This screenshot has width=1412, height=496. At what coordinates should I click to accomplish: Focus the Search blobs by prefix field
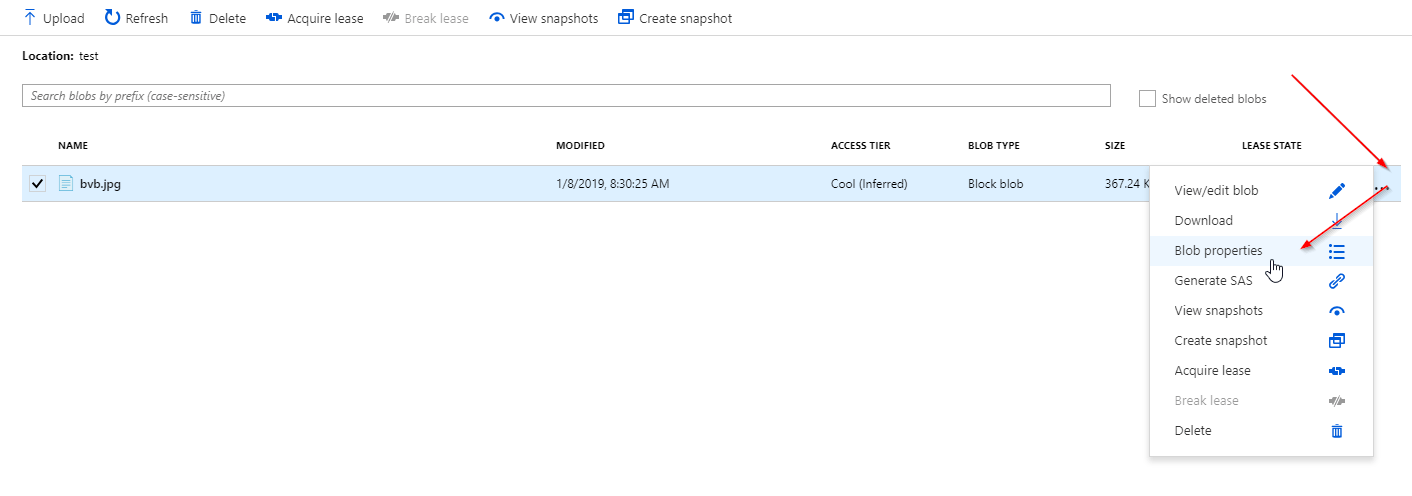pyautogui.click(x=565, y=96)
